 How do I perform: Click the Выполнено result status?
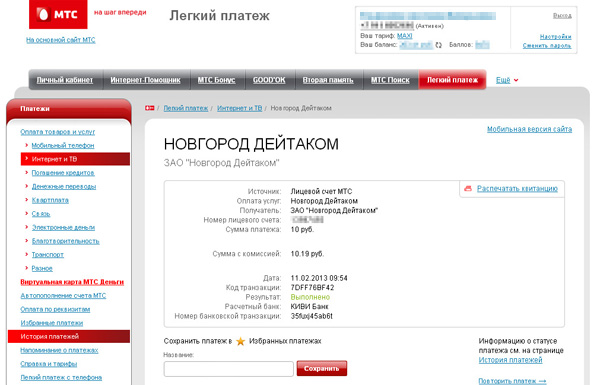tap(310, 297)
